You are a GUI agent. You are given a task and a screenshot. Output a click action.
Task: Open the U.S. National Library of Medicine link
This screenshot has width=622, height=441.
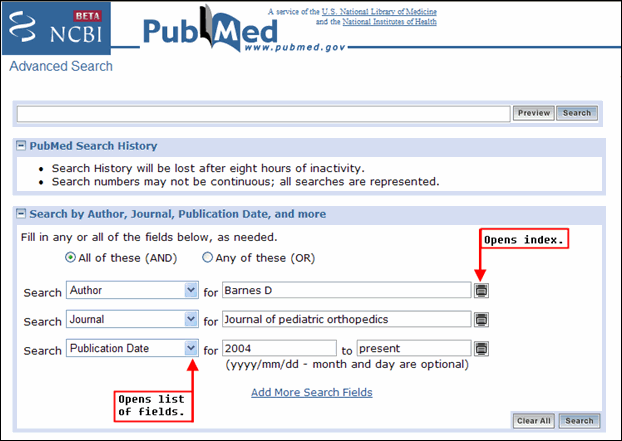[379, 12]
